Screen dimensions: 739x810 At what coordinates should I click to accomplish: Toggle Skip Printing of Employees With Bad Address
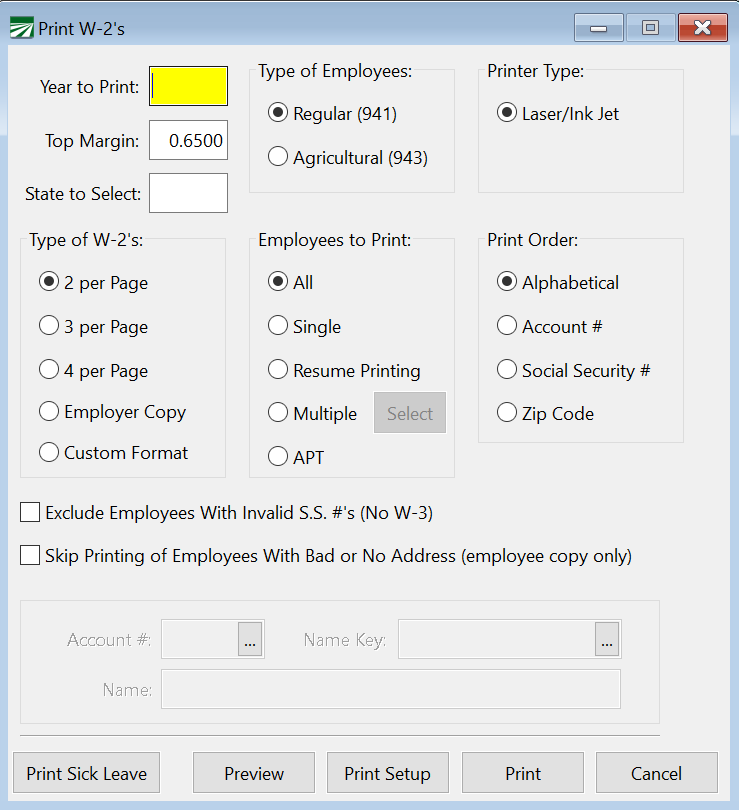[31, 556]
